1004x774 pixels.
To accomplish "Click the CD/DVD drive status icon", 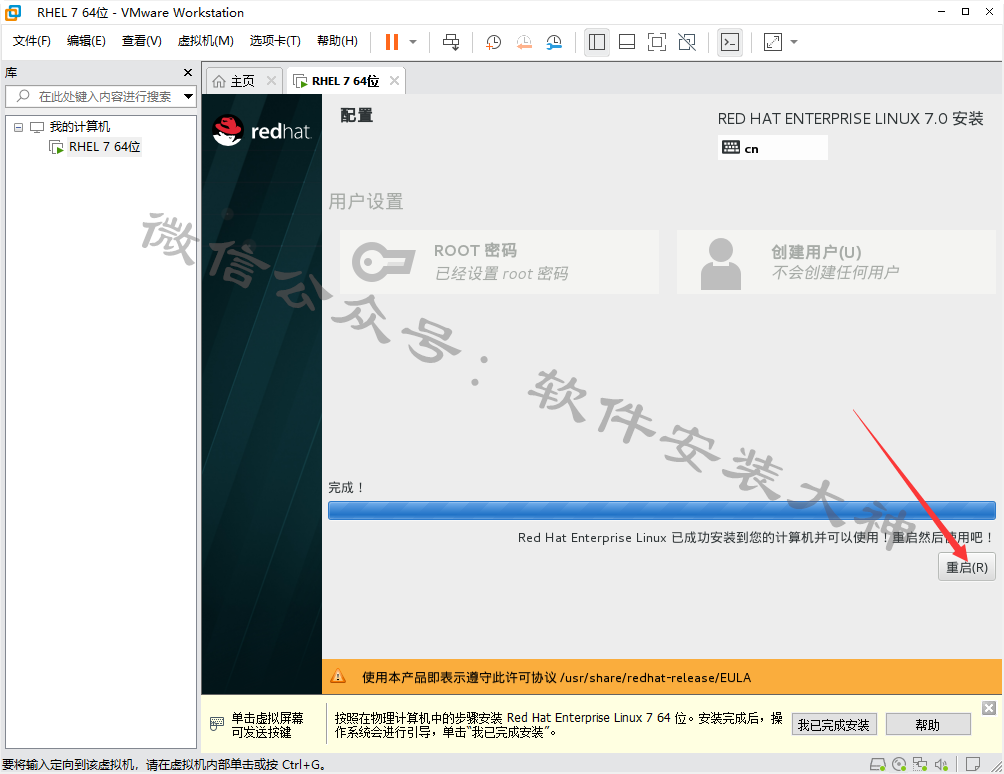I will (x=899, y=764).
